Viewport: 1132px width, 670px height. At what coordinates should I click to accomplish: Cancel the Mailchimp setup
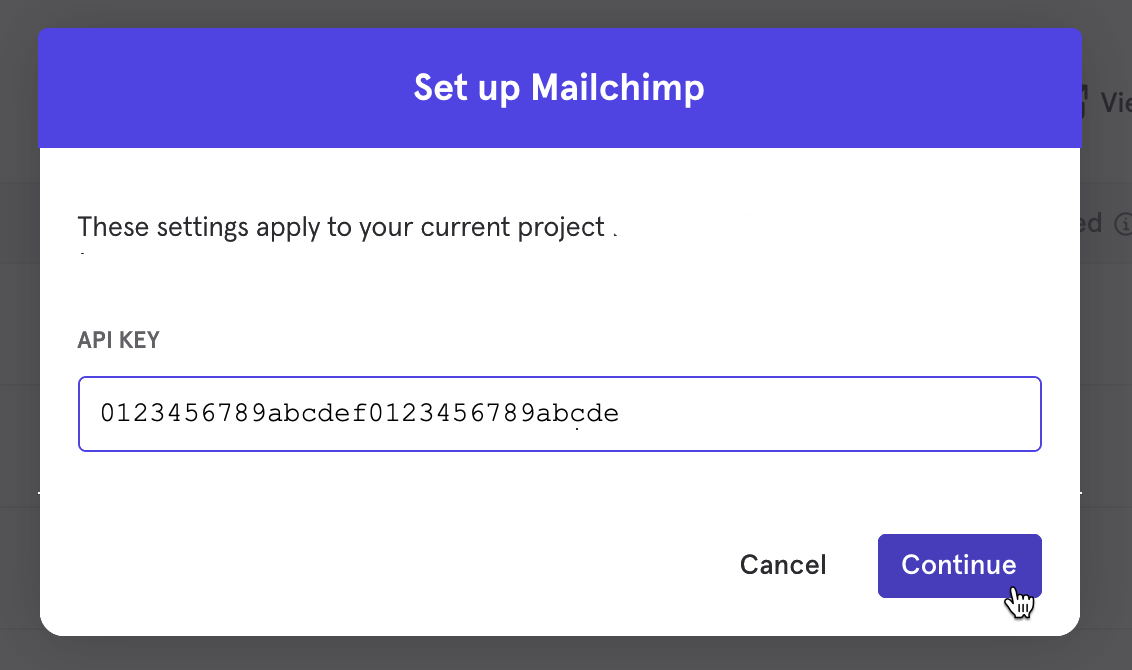(x=783, y=565)
